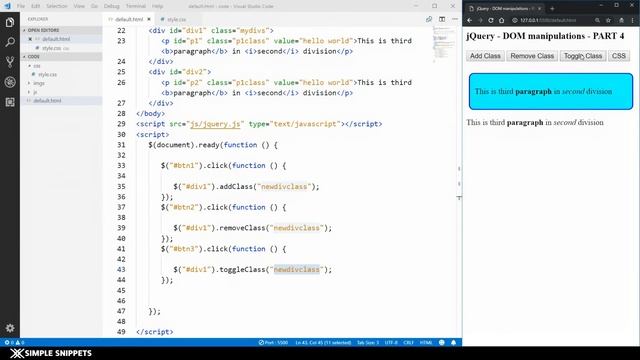Open the Explorer view in activity bar
640x360 pixels.
click(x=10, y=22)
